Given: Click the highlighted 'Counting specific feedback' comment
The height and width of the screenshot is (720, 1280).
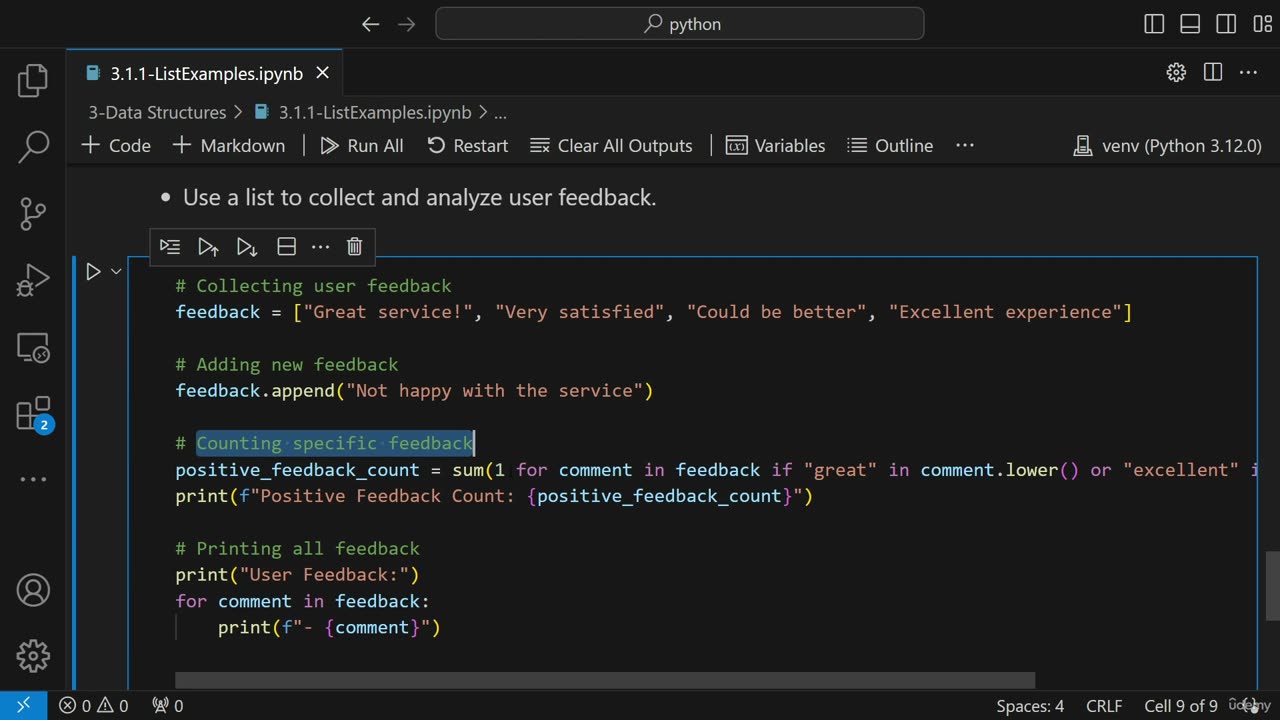Looking at the screenshot, I should (x=334, y=443).
